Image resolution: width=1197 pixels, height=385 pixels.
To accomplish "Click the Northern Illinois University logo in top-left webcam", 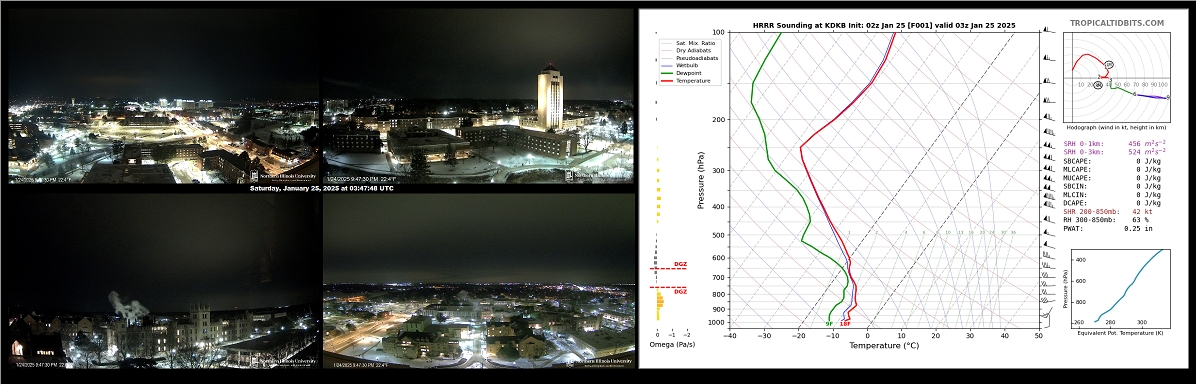I will coord(283,176).
